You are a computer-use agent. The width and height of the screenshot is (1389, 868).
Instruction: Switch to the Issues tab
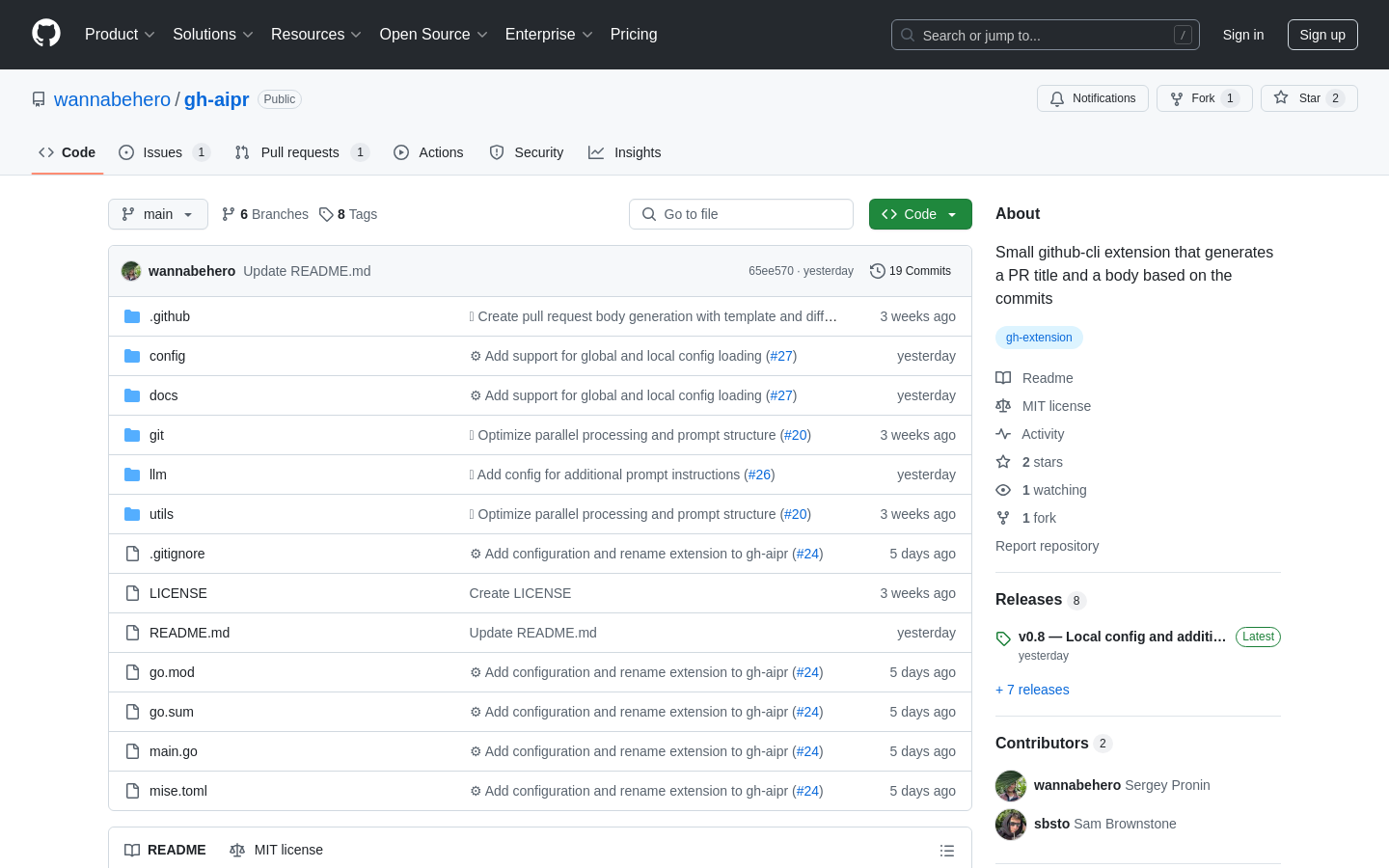click(x=164, y=152)
